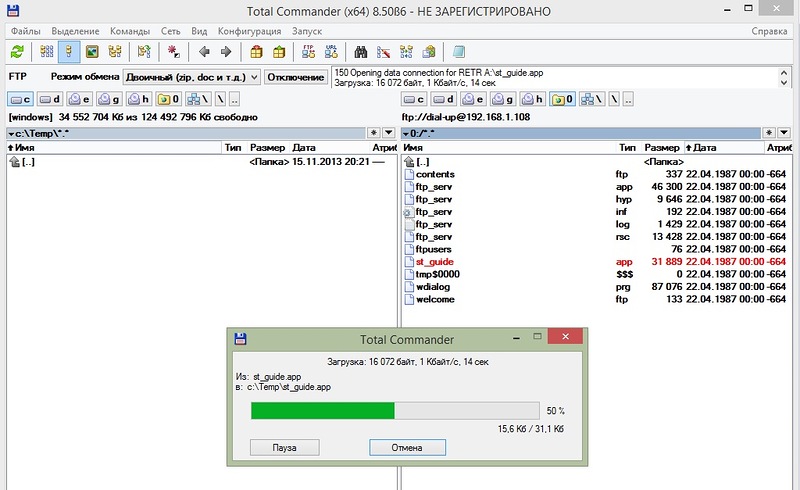
Task: Select the tmp$0000 file
Action: click(595, 274)
